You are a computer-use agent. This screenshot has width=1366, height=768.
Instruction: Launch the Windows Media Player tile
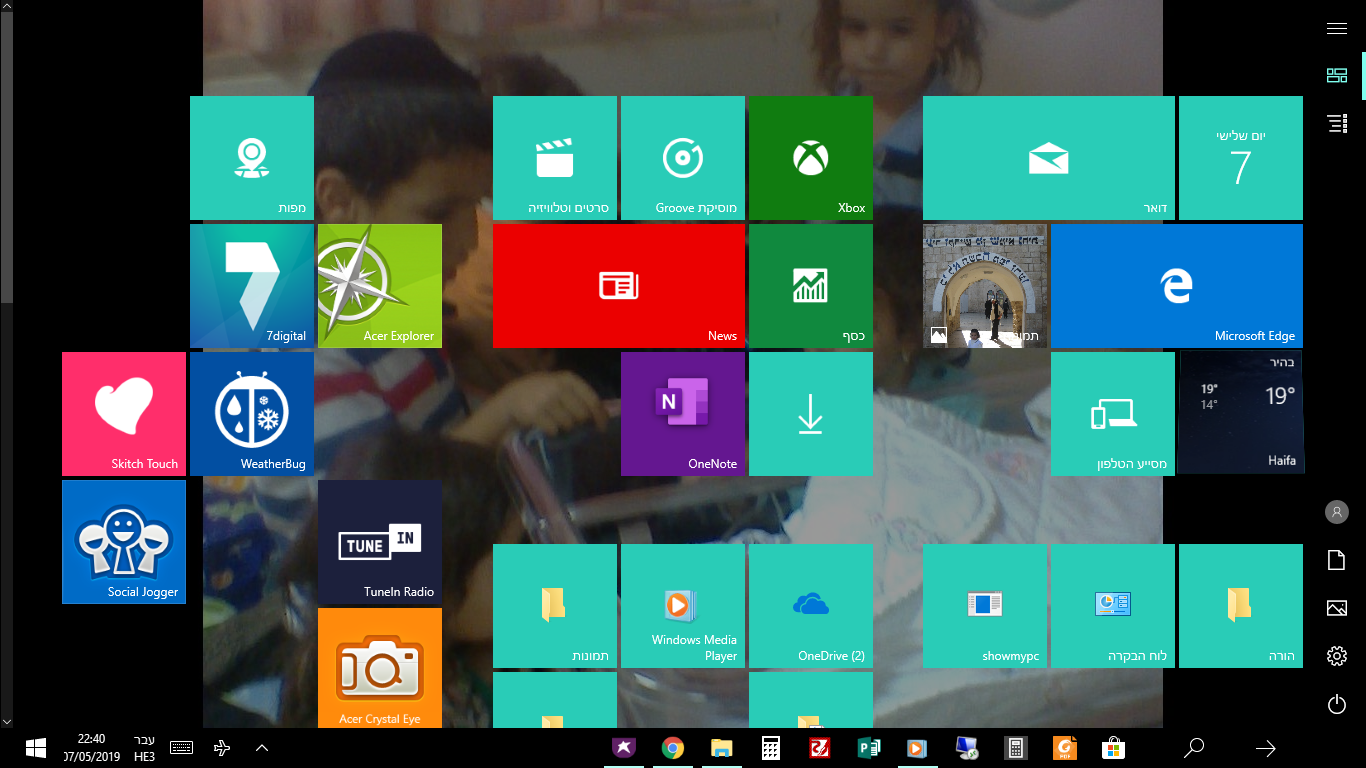point(683,606)
